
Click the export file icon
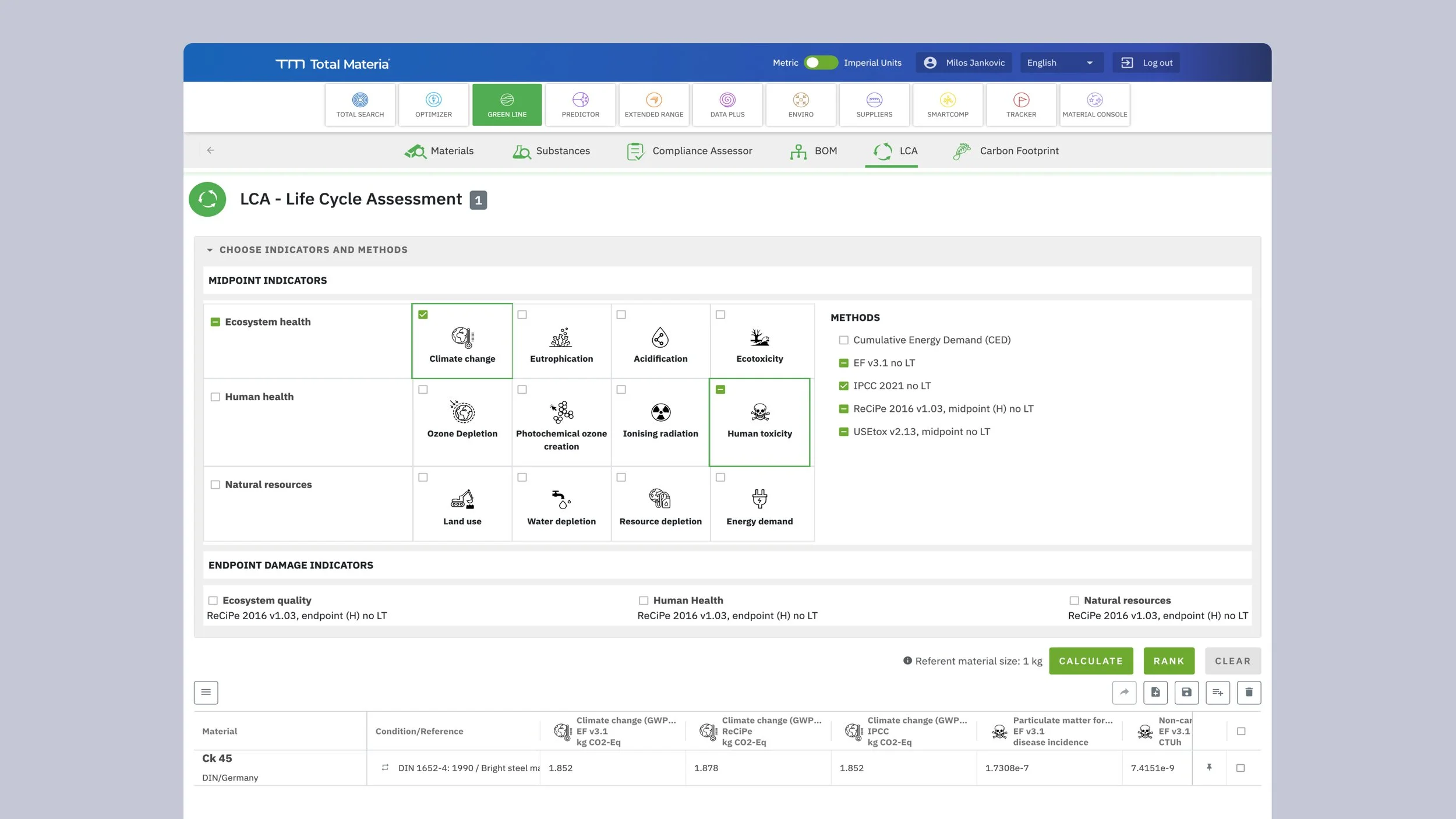click(1155, 692)
